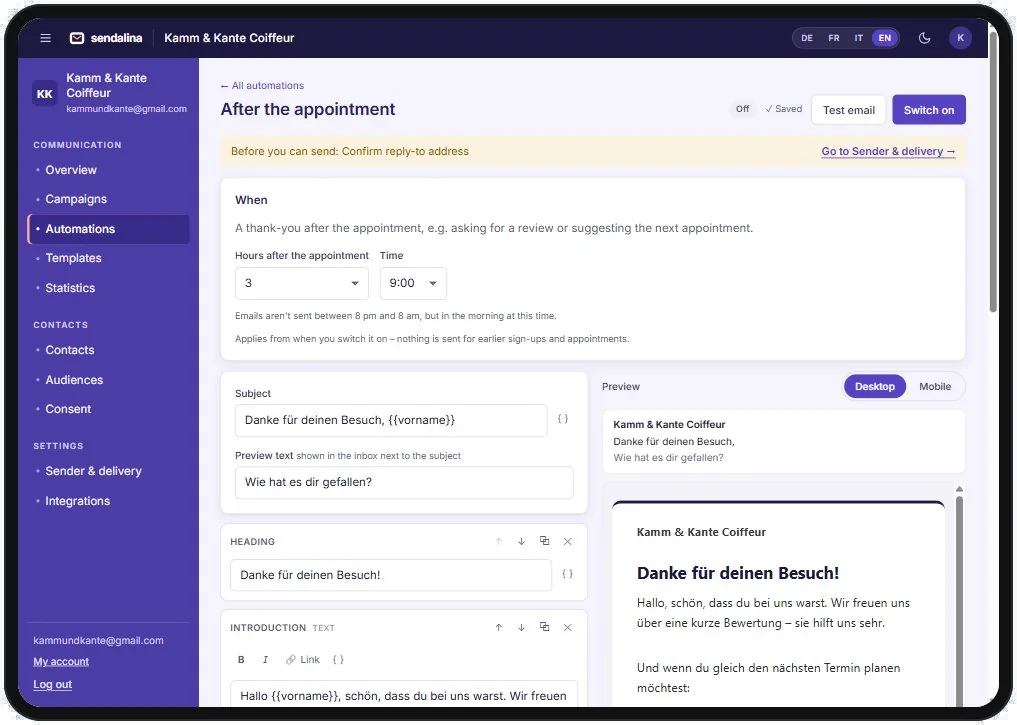Screen dimensions: 1017x725
Task: Duplicate the Introduction block
Action: pos(545,627)
